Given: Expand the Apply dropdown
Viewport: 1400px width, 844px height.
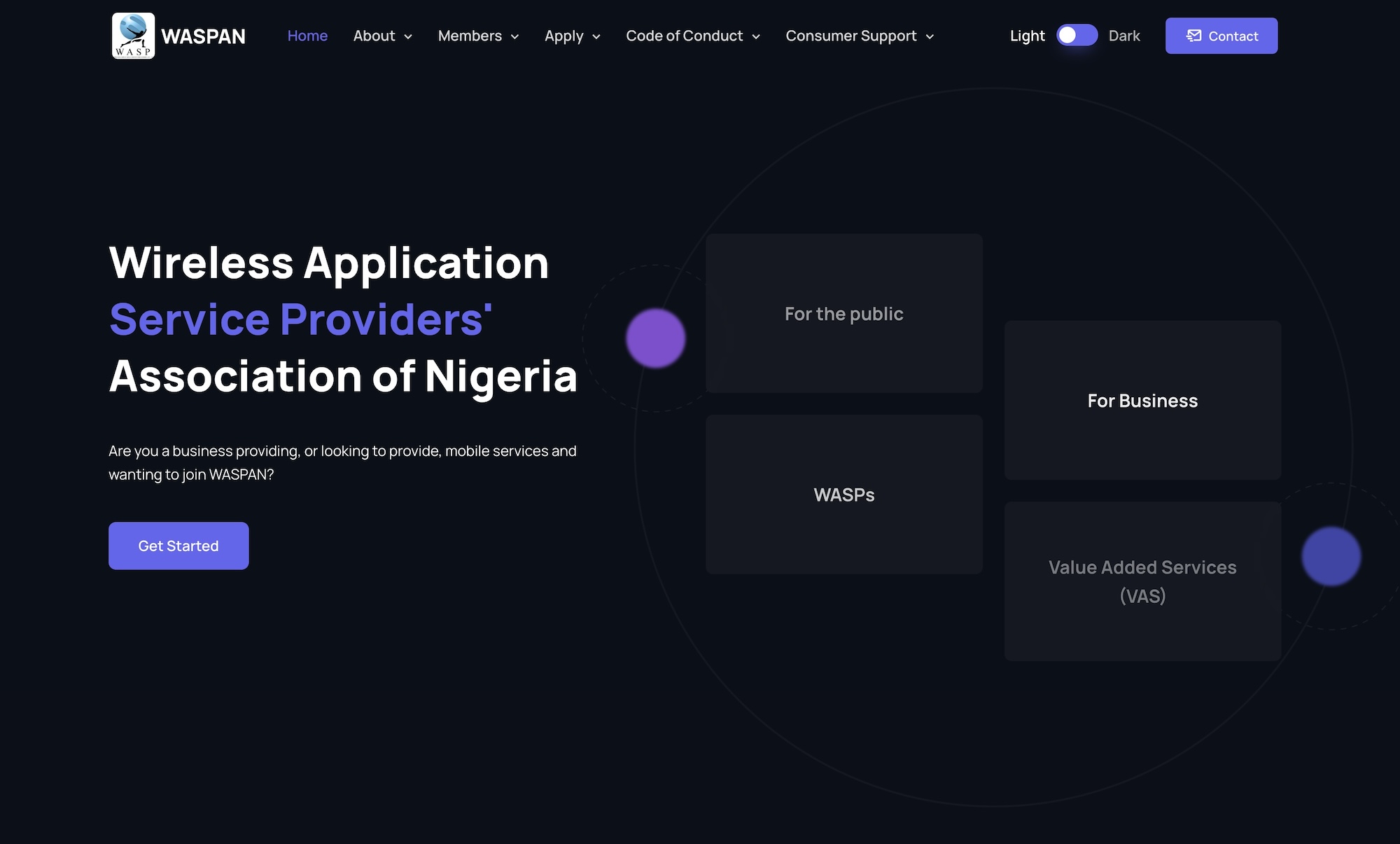Looking at the screenshot, I should [x=573, y=36].
